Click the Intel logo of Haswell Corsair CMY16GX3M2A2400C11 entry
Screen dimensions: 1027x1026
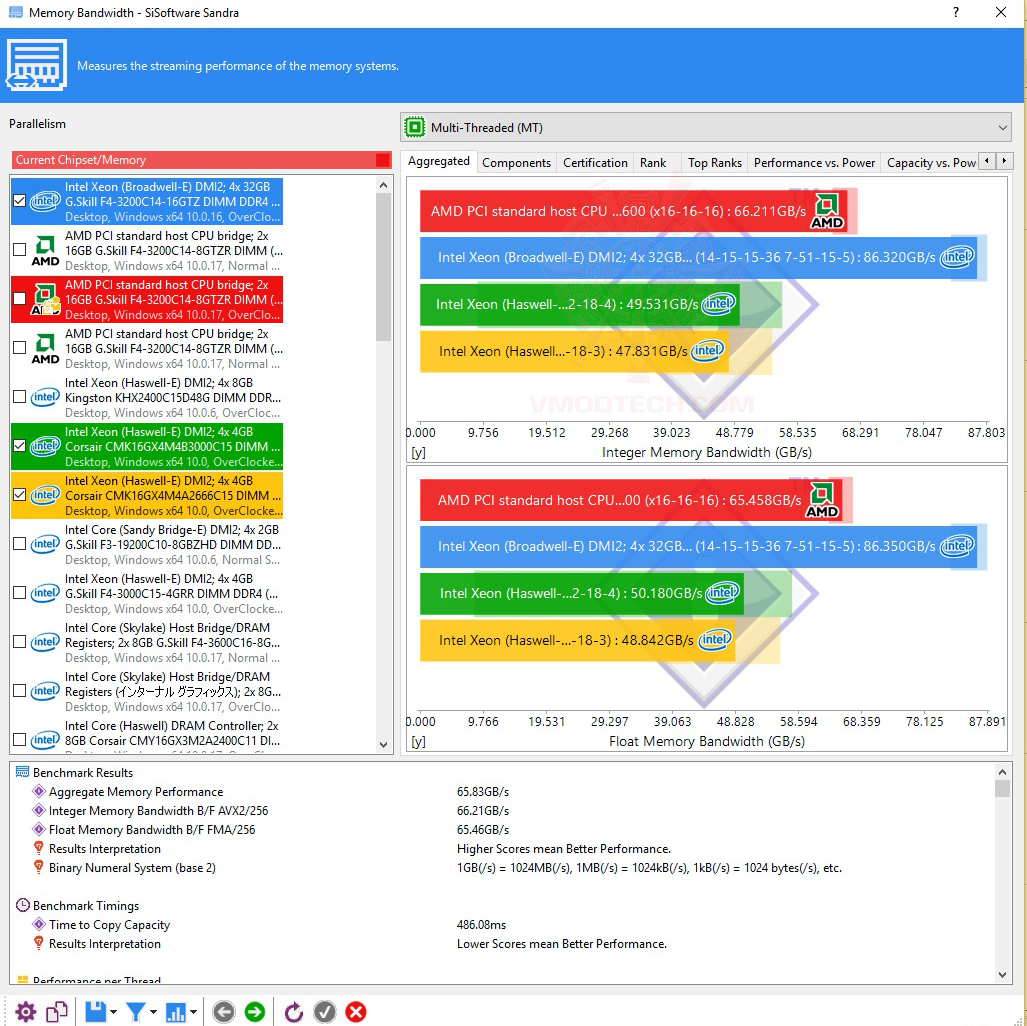pos(45,740)
